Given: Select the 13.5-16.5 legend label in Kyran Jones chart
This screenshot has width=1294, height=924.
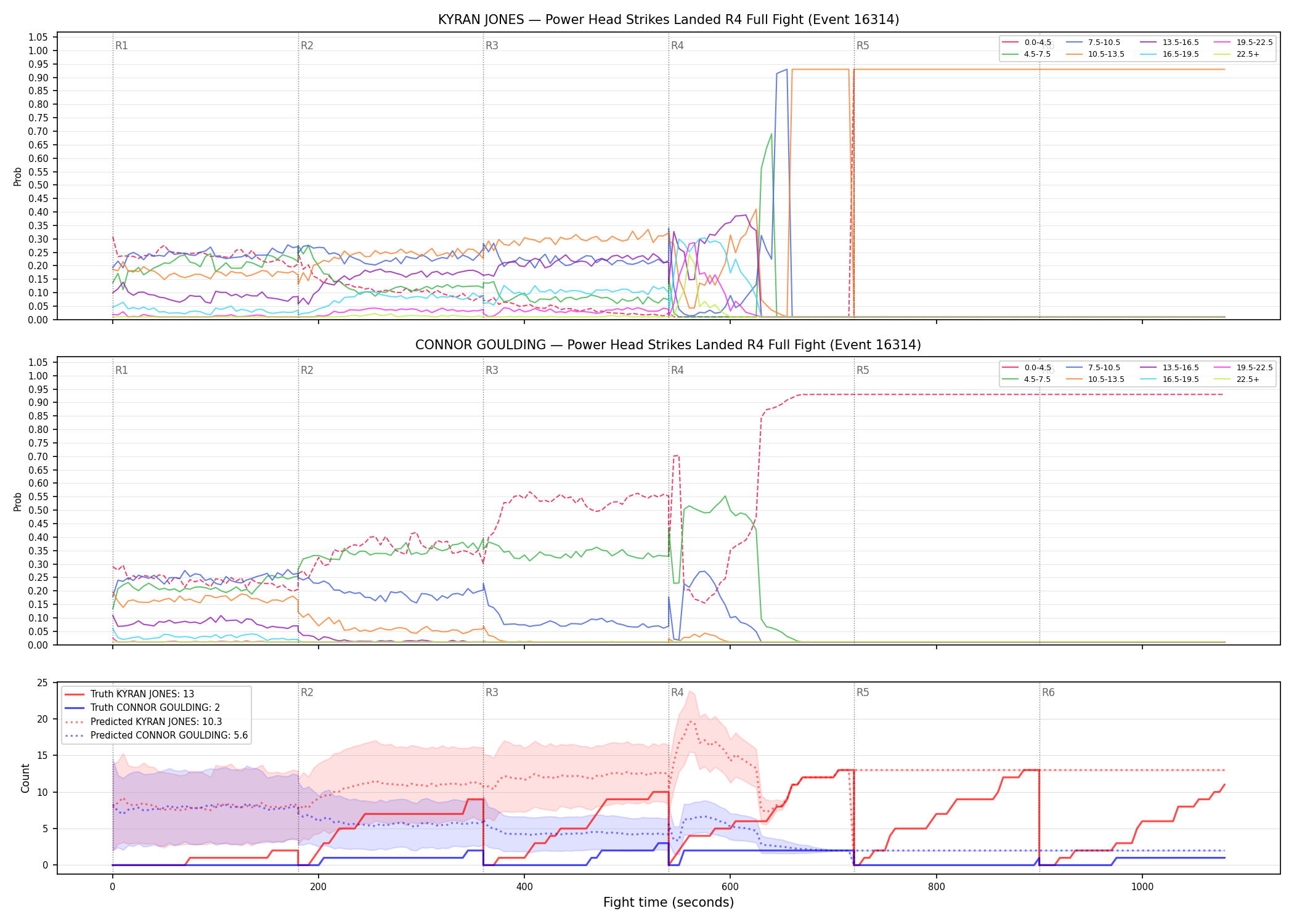Looking at the screenshot, I should [x=1181, y=43].
